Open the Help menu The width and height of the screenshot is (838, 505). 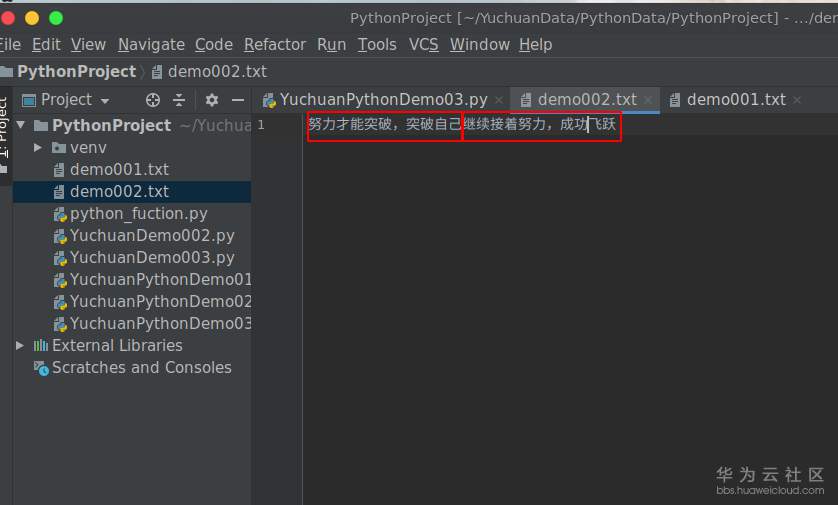[536, 44]
